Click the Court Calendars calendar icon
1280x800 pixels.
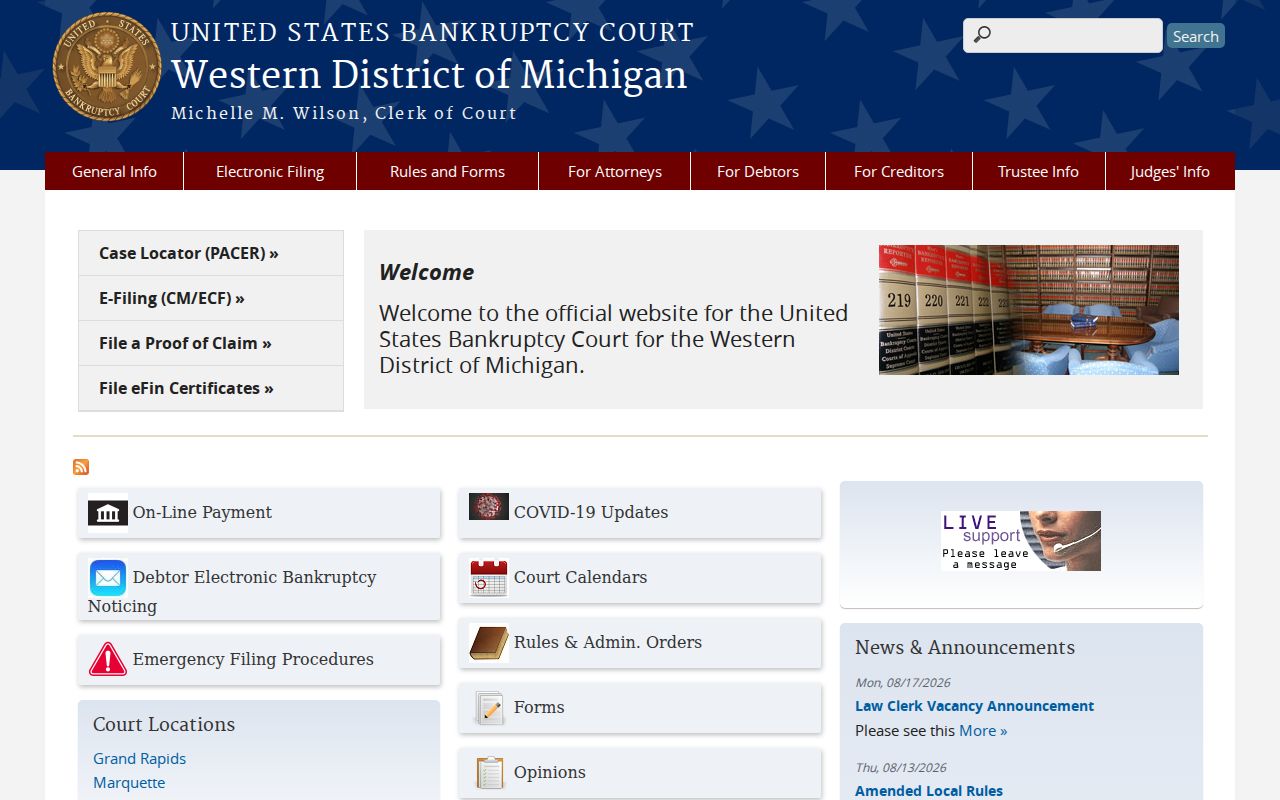[x=489, y=578]
